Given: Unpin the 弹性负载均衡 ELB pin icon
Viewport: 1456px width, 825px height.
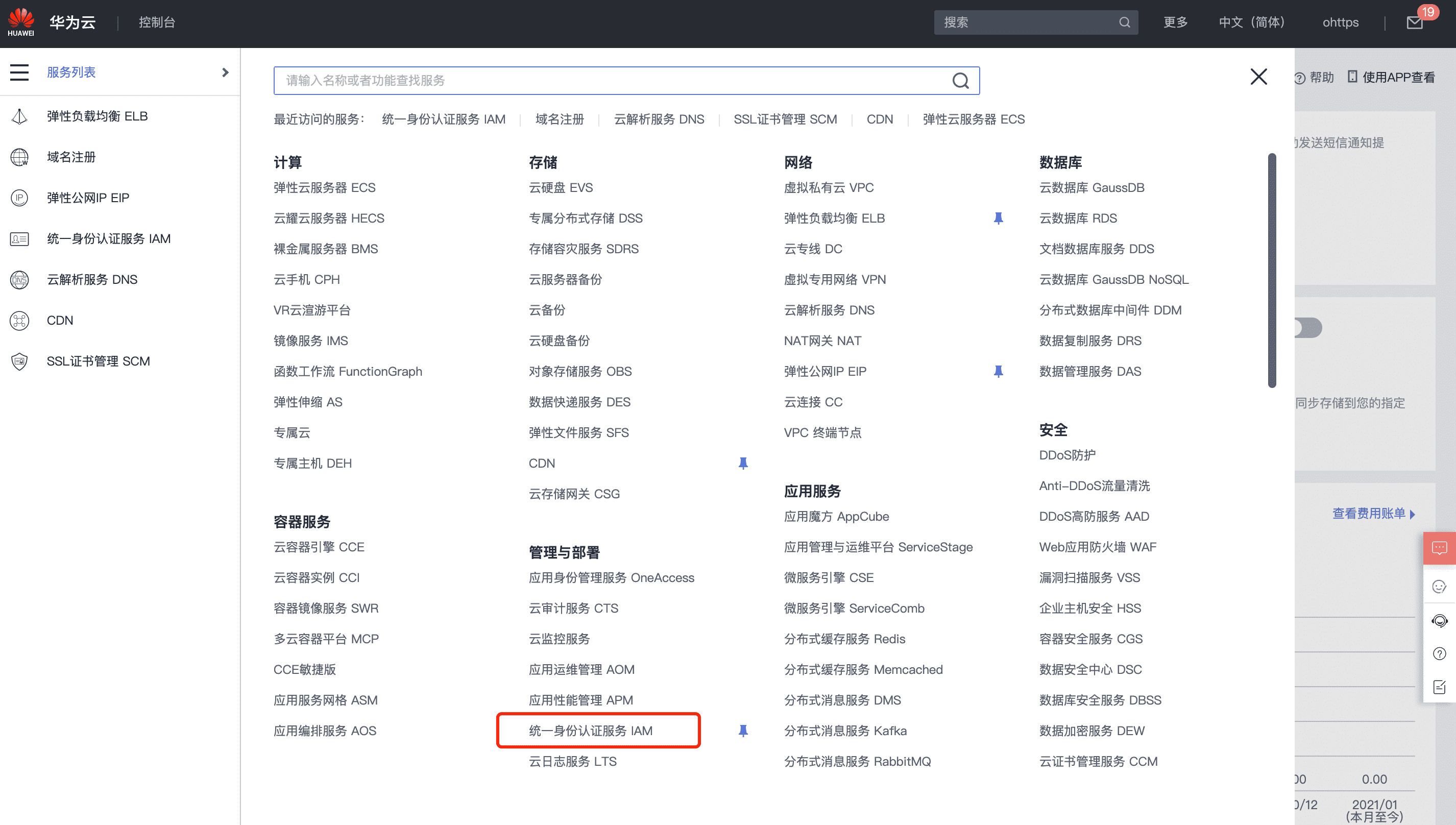Looking at the screenshot, I should click(x=999, y=218).
